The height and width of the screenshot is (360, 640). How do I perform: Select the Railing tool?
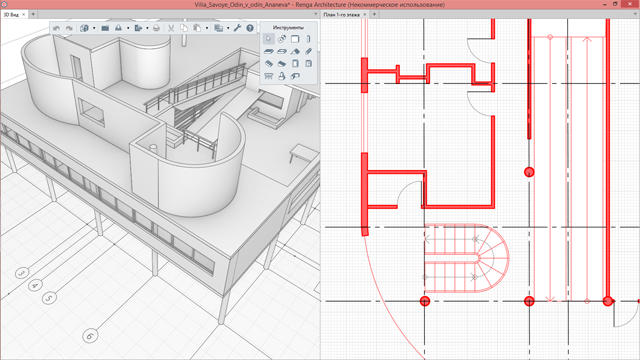269,76
